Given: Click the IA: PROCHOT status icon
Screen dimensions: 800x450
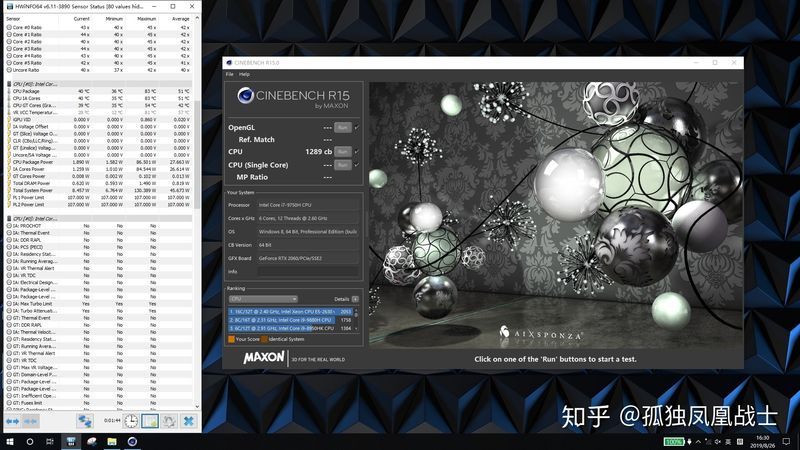Looking at the screenshot, I should [x=9, y=226].
